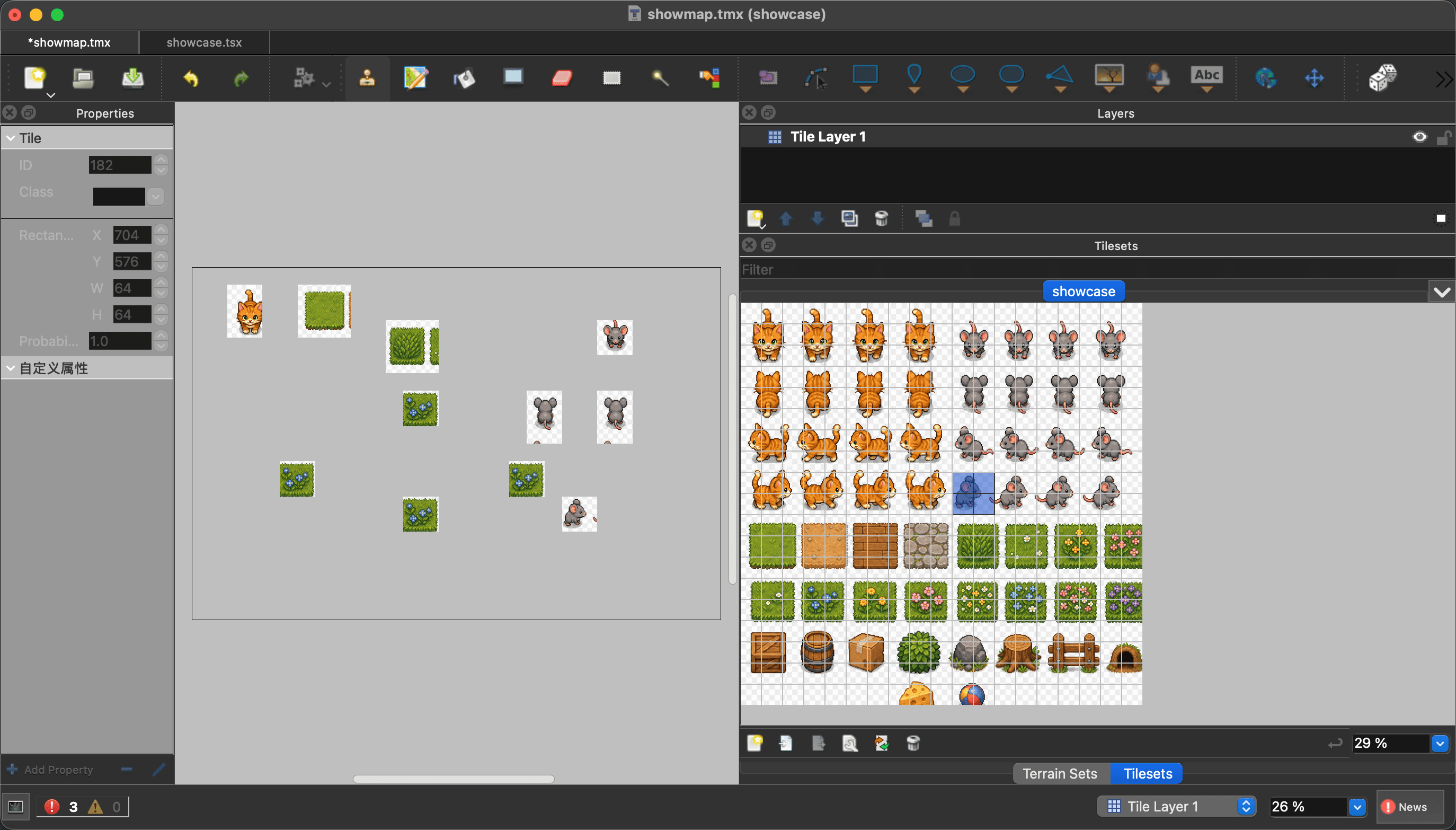Toggle Tile Layer 1 visibility eye
The width and height of the screenshot is (1456, 830).
point(1419,137)
